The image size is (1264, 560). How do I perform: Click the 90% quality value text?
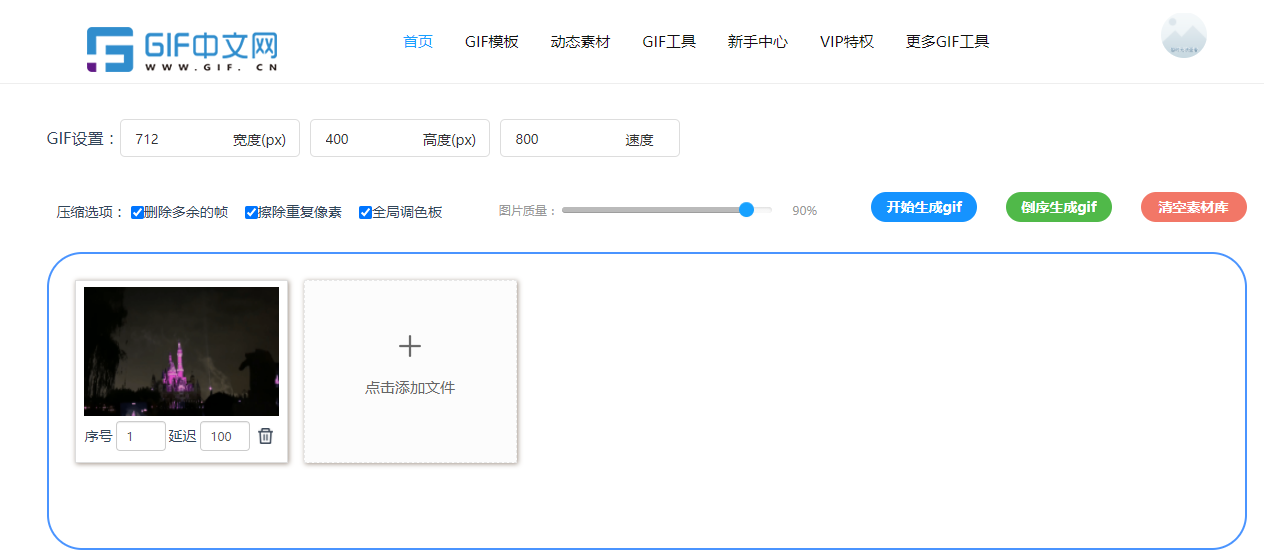click(805, 211)
